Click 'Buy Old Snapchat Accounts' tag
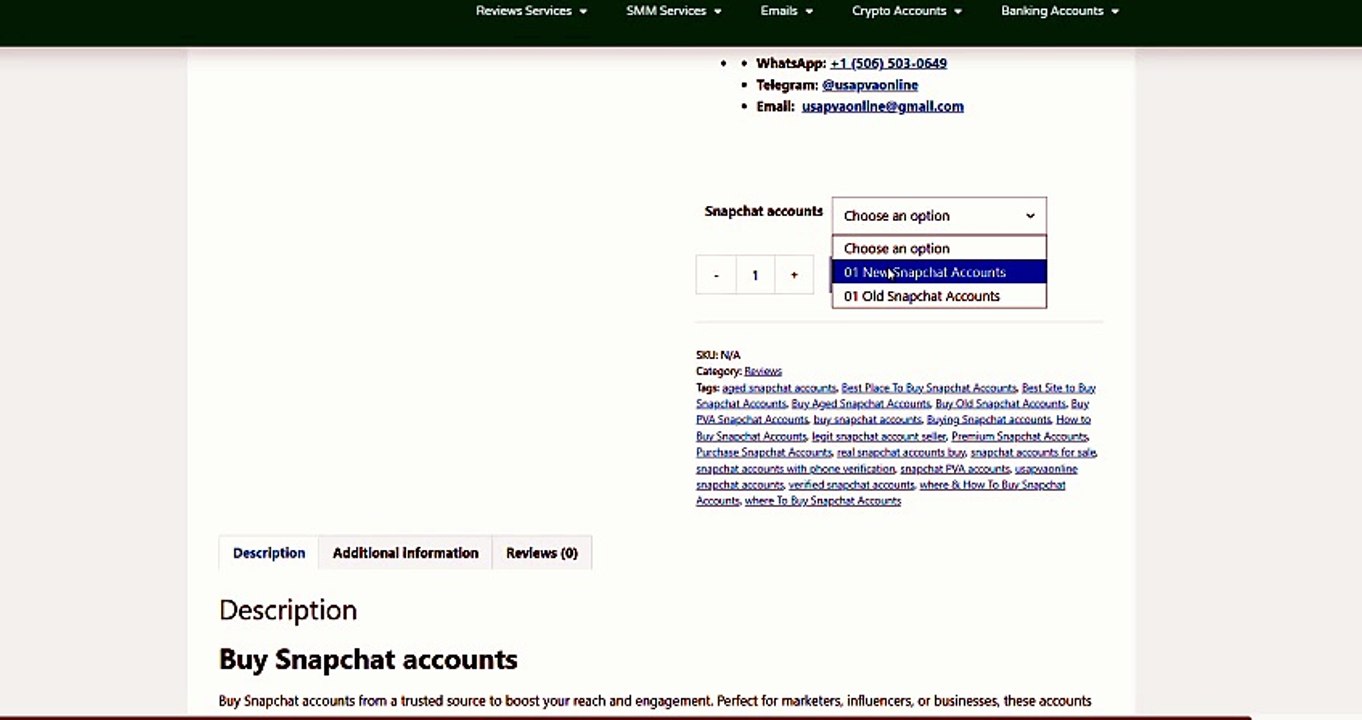Screen dimensions: 1362x720 1000,404
